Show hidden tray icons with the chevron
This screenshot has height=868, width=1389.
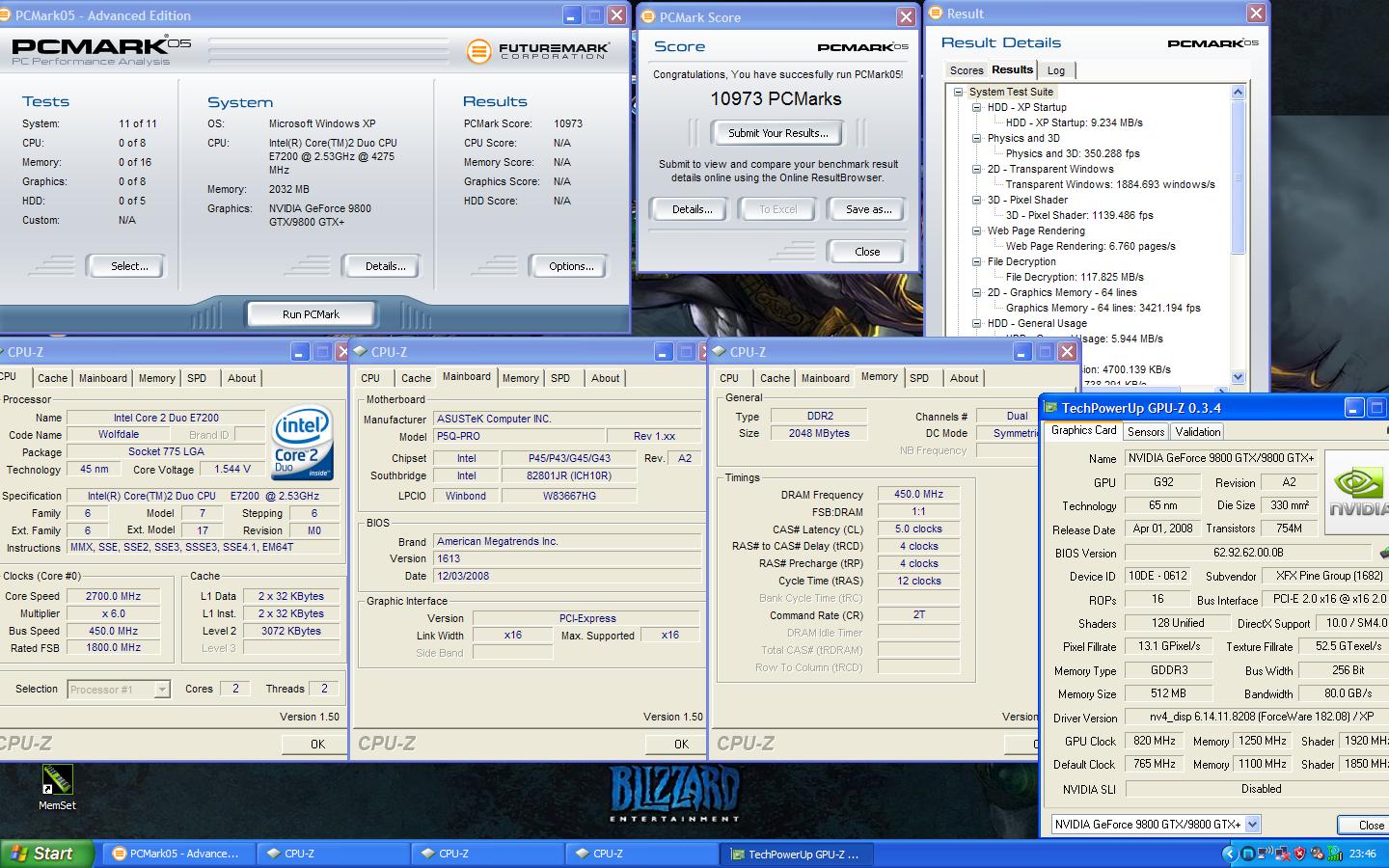click(1229, 854)
